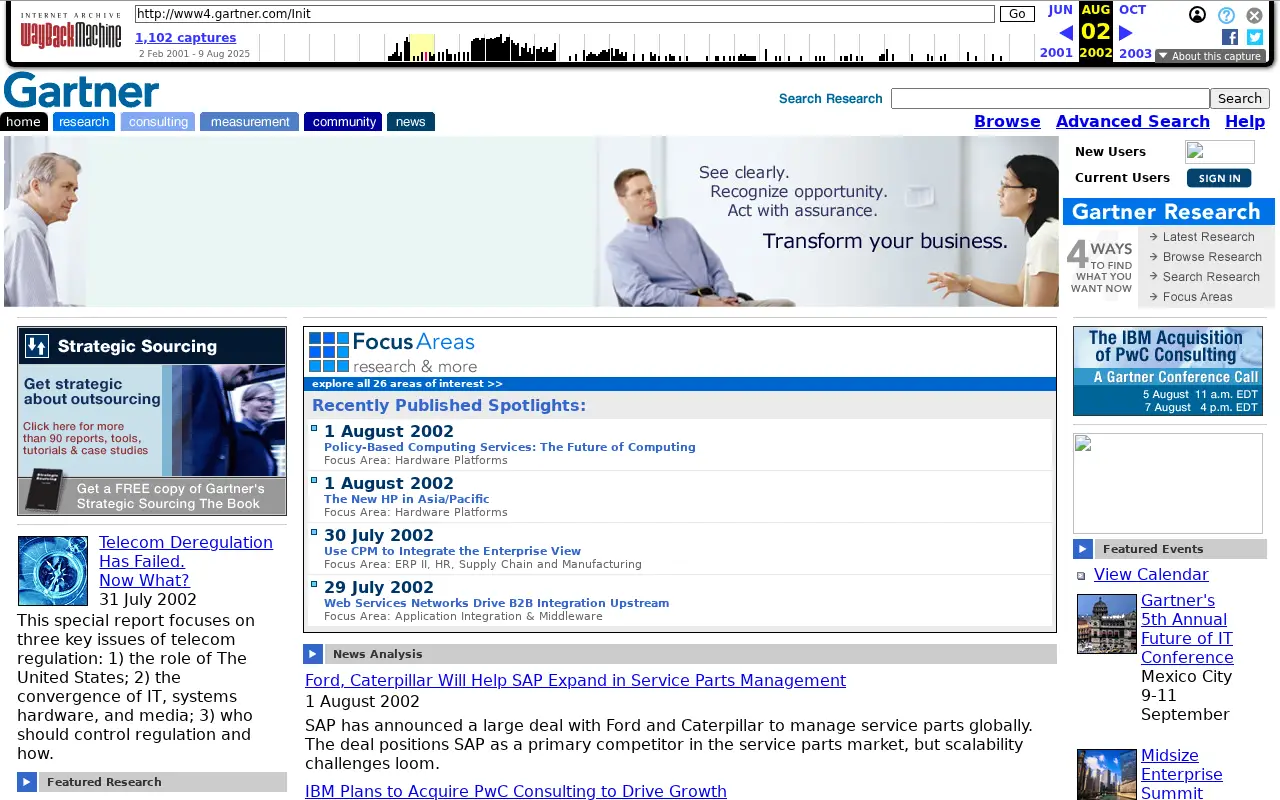
Task: Open Focus Areas link in Gartner Research
Action: pos(1197,297)
